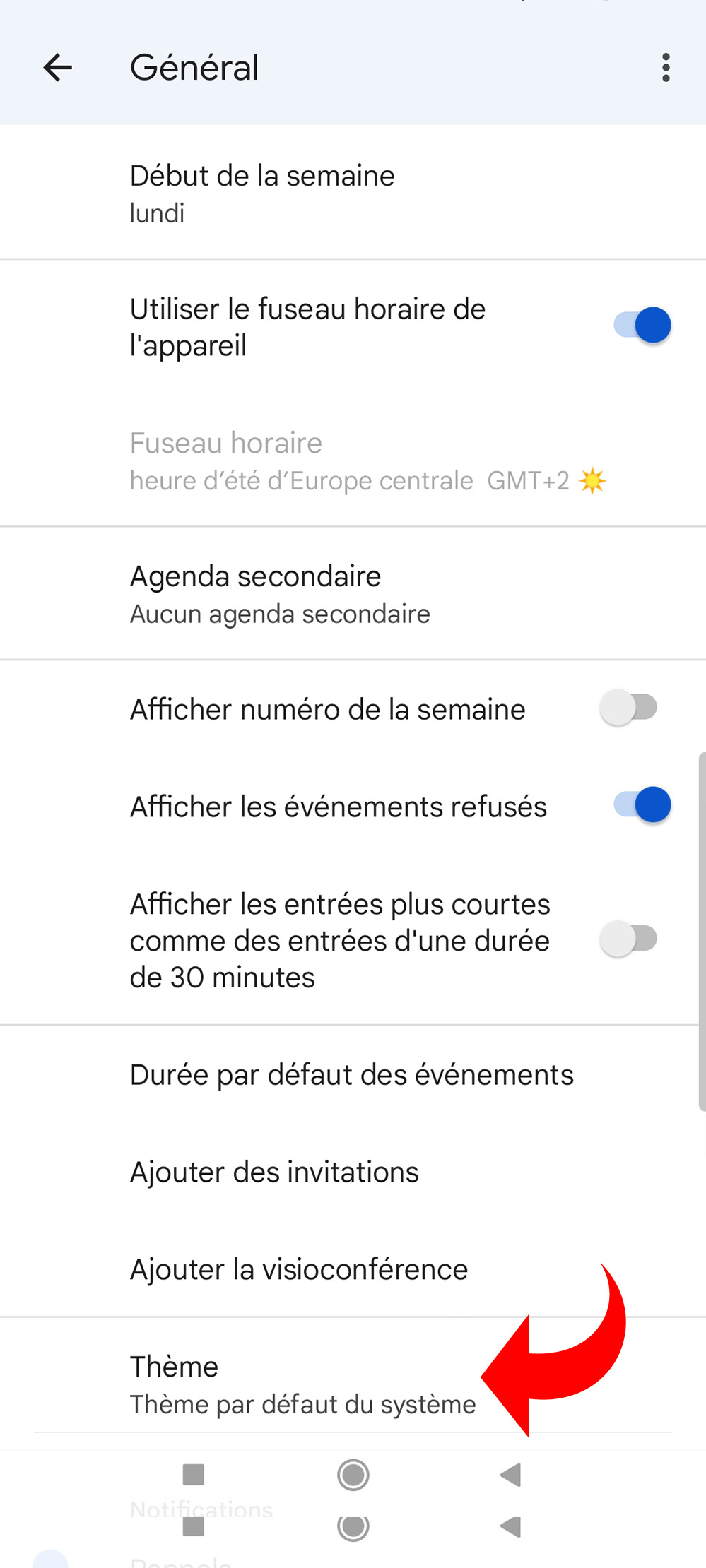Open Ajouter des invitations settings
Screen dimensions: 706x1568
coord(274,1172)
